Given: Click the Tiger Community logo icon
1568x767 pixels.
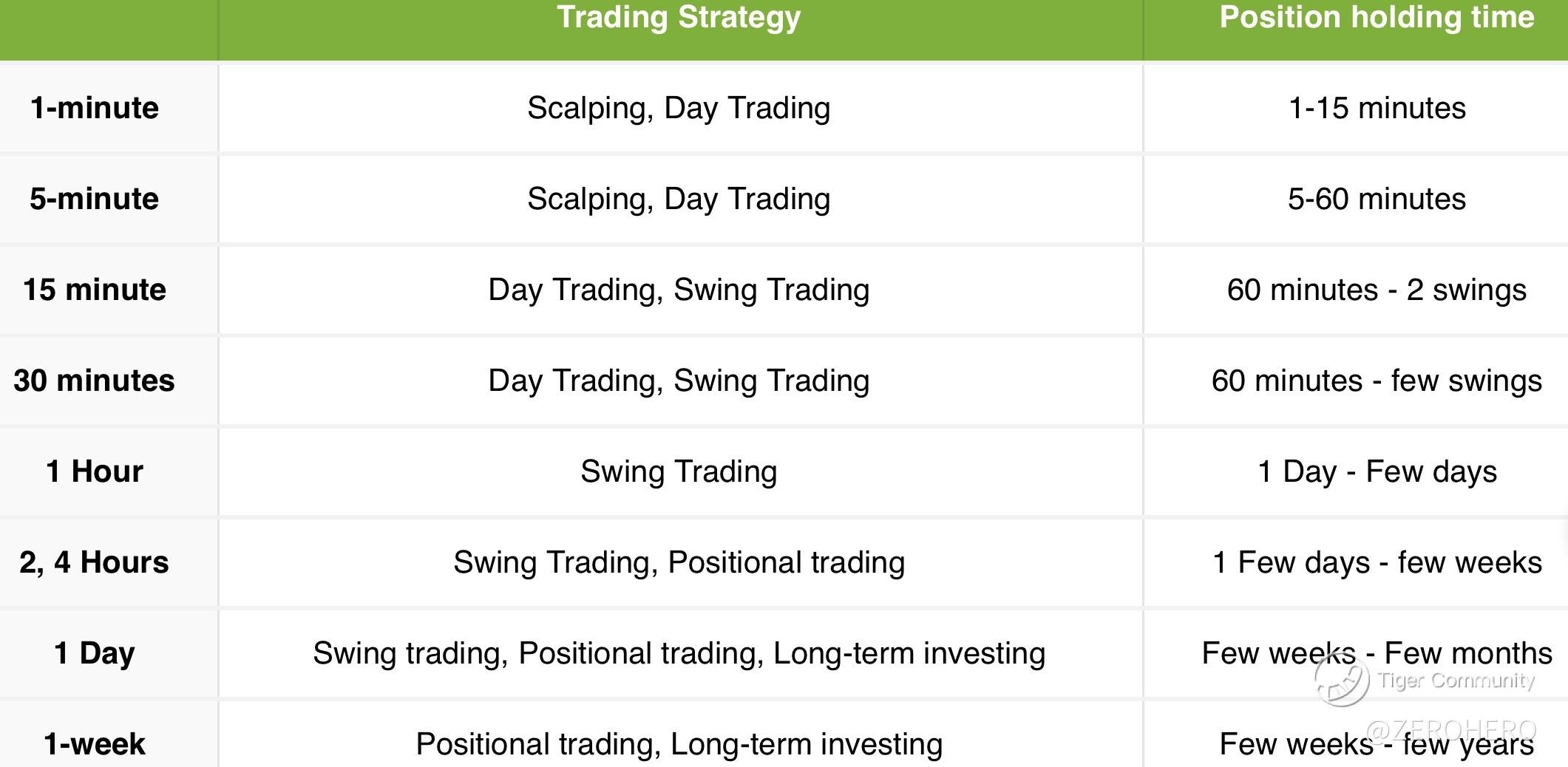Looking at the screenshot, I should click(x=1342, y=679).
